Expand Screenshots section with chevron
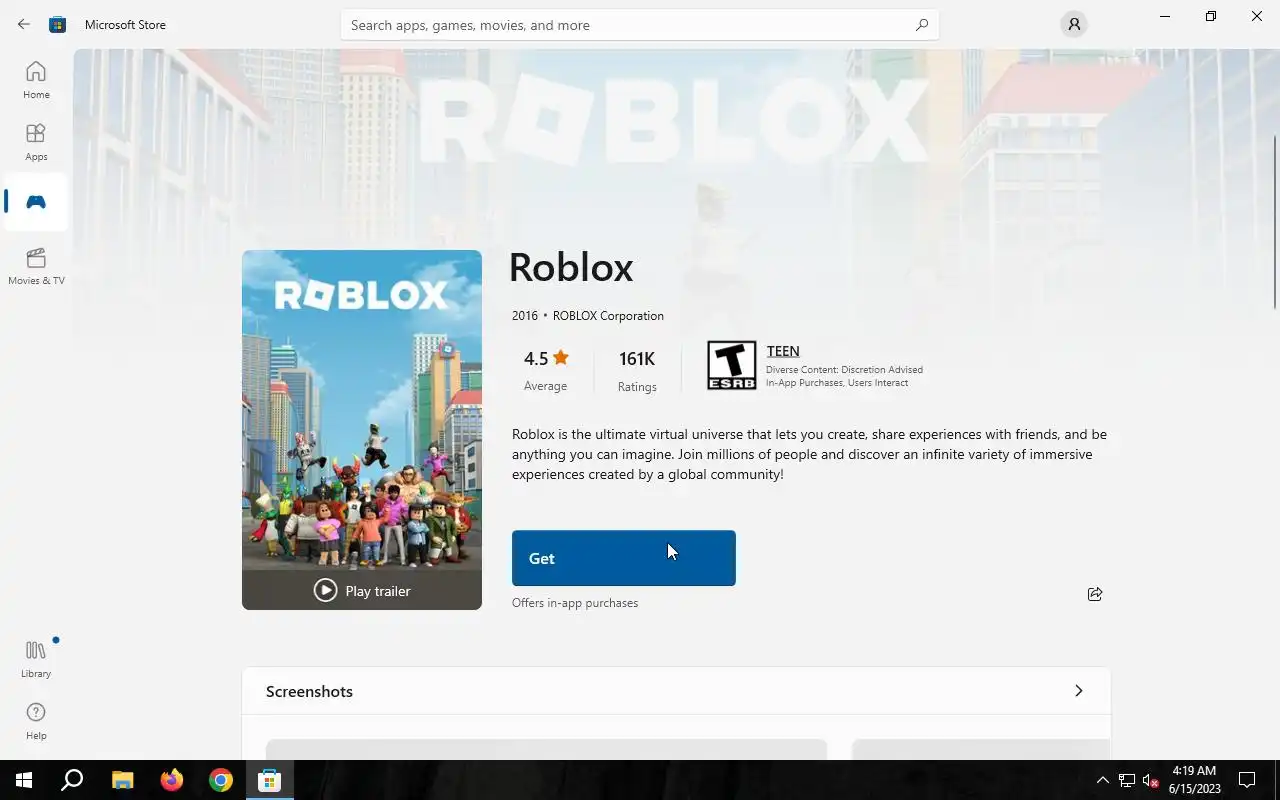This screenshot has height=800, width=1280. click(x=1078, y=691)
